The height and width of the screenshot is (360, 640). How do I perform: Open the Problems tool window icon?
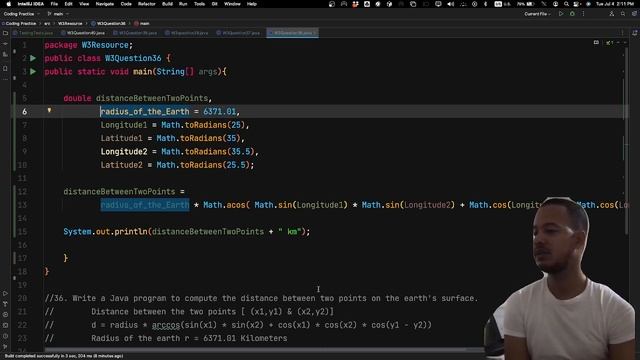pyautogui.click(x=5, y=336)
